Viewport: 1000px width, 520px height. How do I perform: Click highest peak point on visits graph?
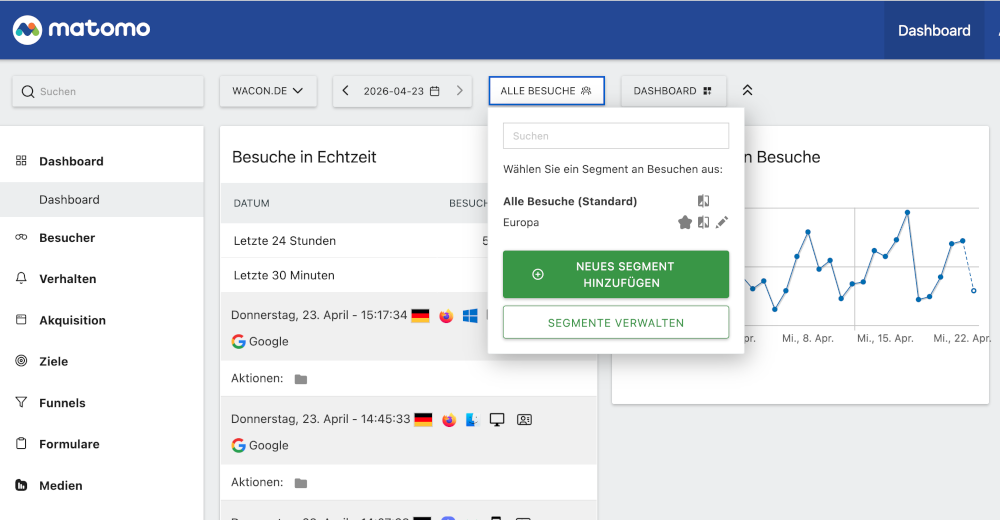tap(907, 212)
